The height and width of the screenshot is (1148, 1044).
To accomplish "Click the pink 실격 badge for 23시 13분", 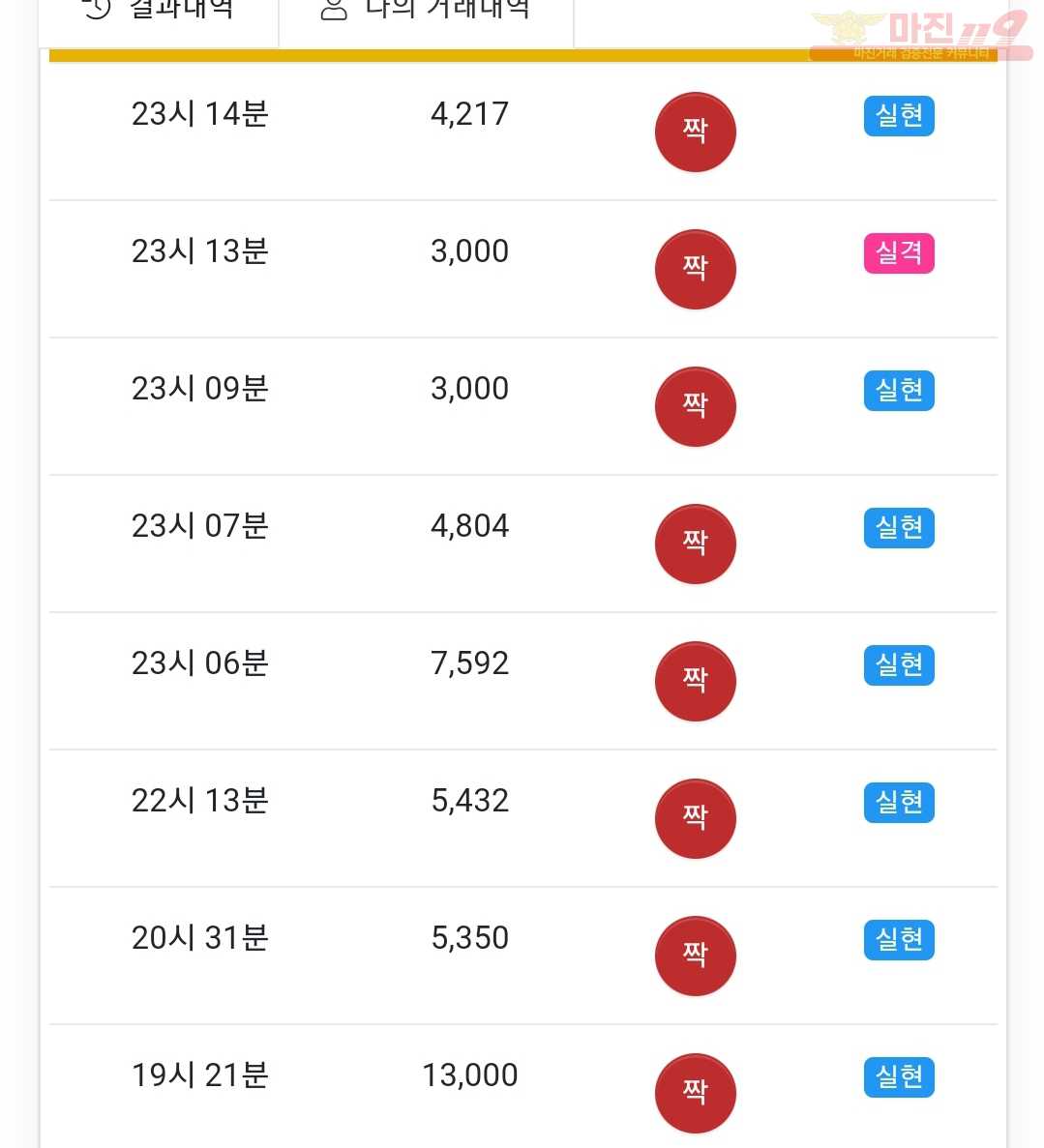I will pyautogui.click(x=899, y=253).
